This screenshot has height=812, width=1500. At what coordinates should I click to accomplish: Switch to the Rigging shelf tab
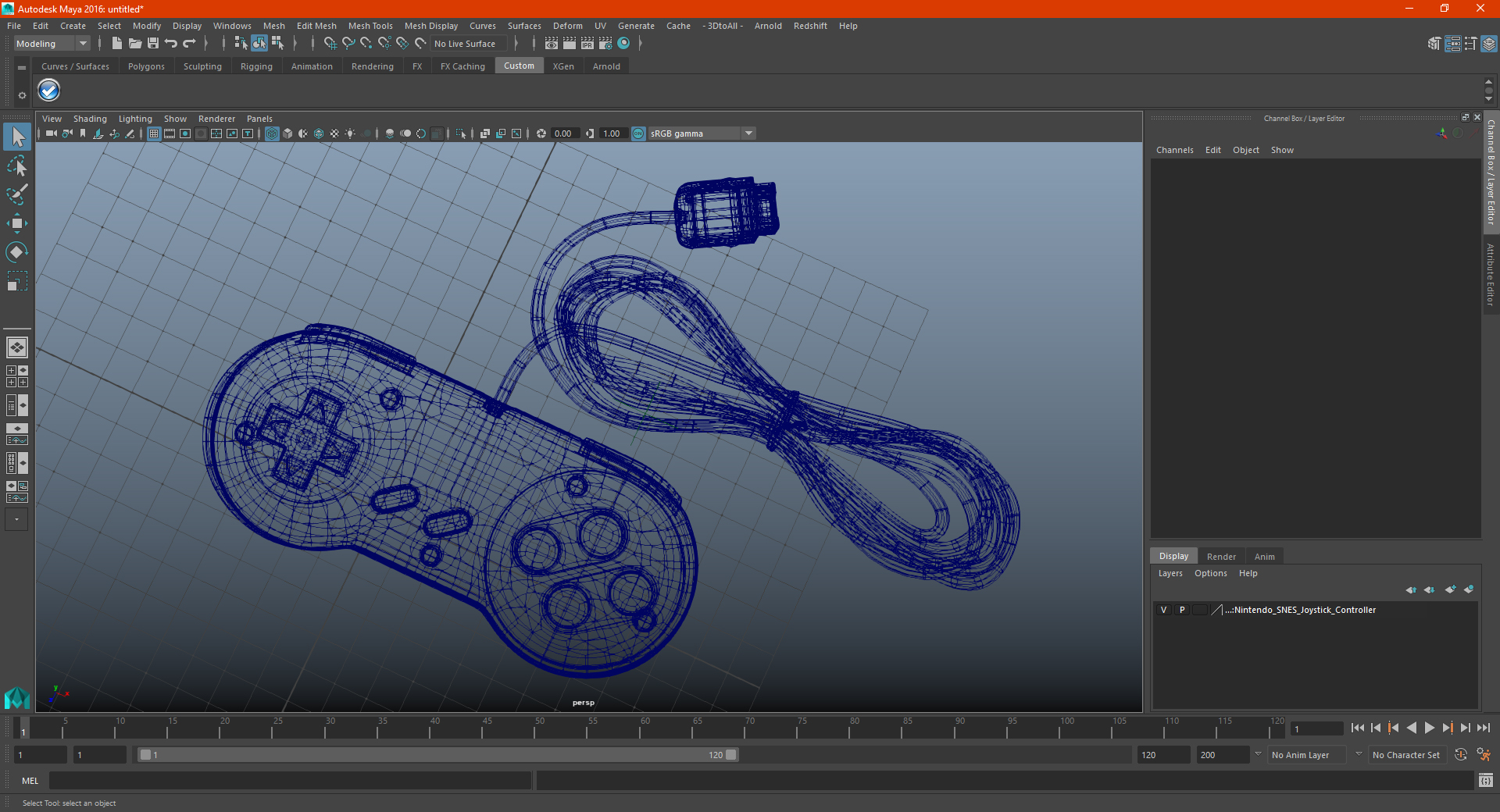click(x=256, y=66)
